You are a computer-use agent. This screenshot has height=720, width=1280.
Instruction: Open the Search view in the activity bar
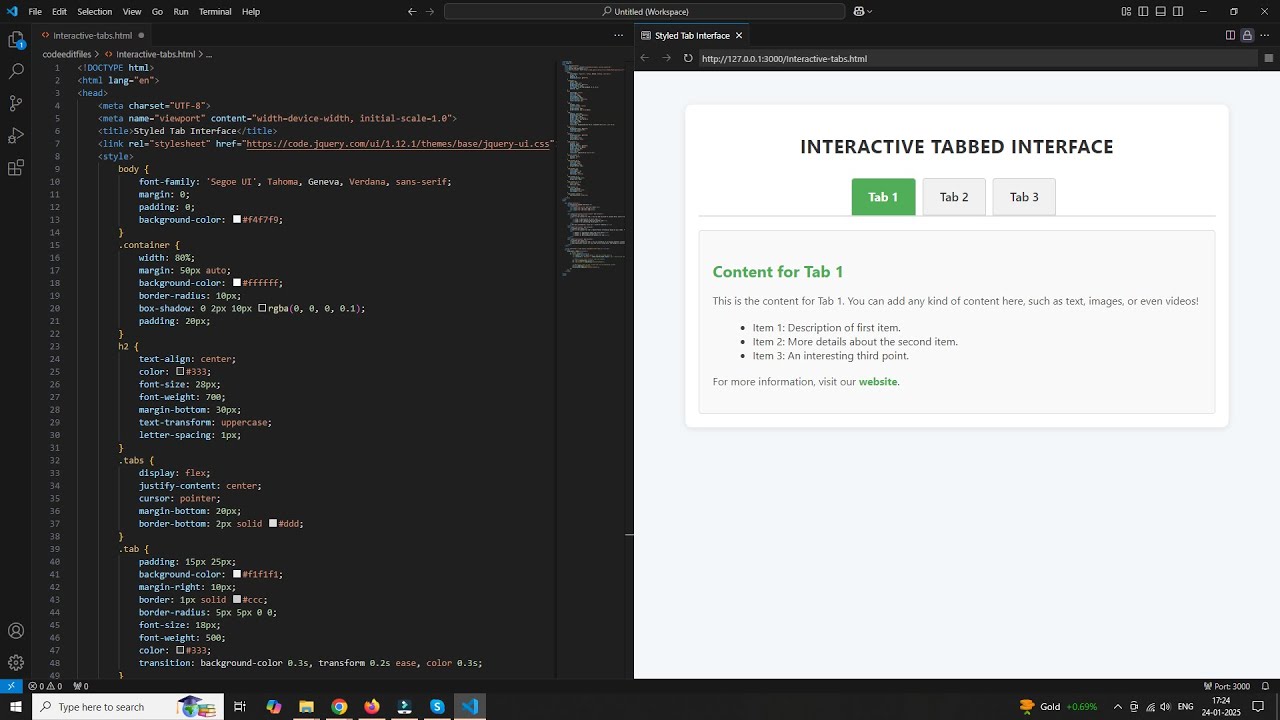(16, 72)
